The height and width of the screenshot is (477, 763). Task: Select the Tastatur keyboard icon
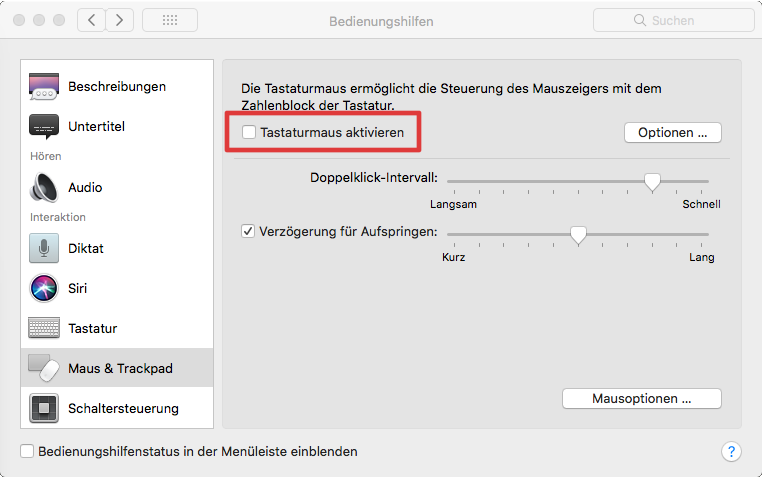(44, 328)
